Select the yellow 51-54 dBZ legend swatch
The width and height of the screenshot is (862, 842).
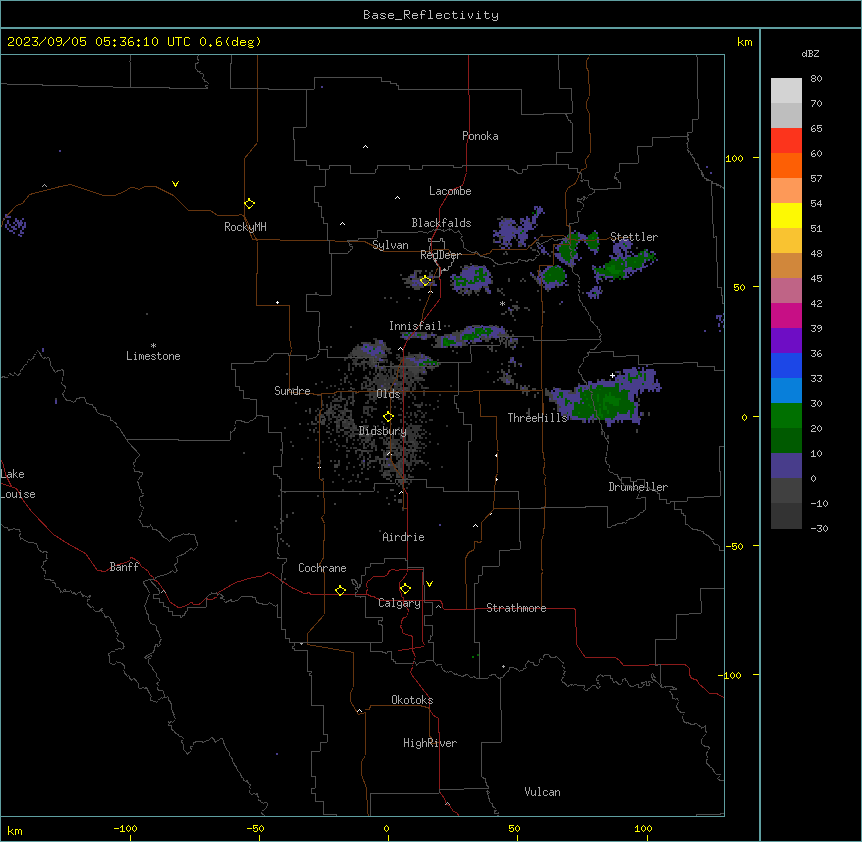point(786,216)
